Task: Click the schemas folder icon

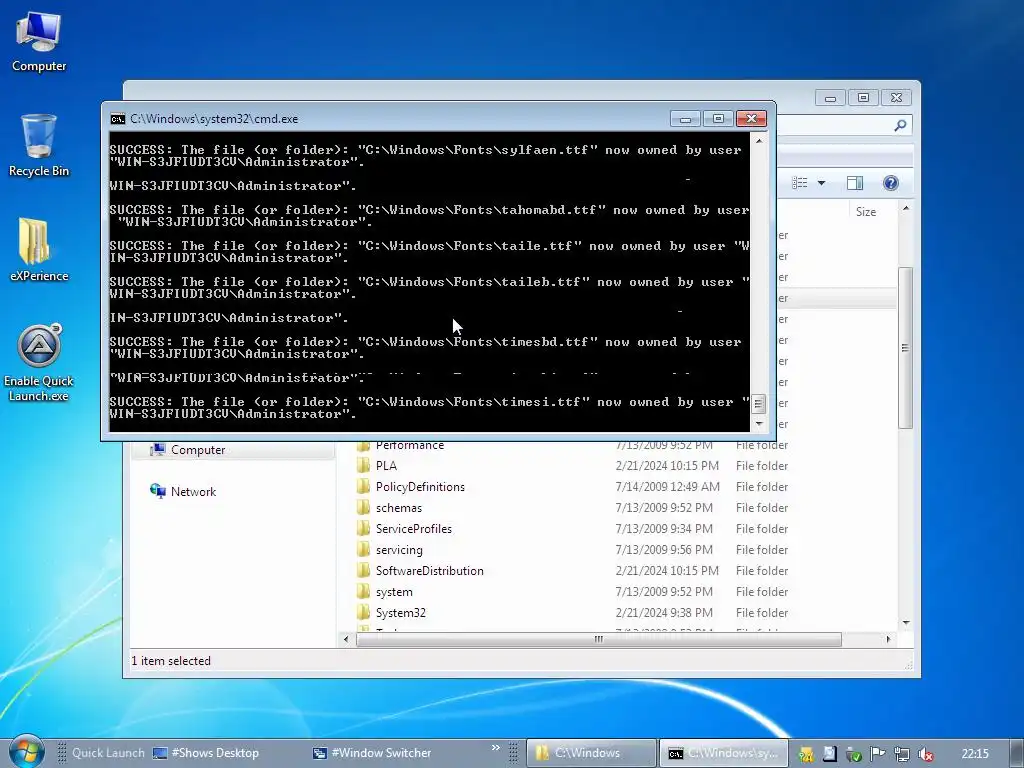Action: [x=364, y=507]
